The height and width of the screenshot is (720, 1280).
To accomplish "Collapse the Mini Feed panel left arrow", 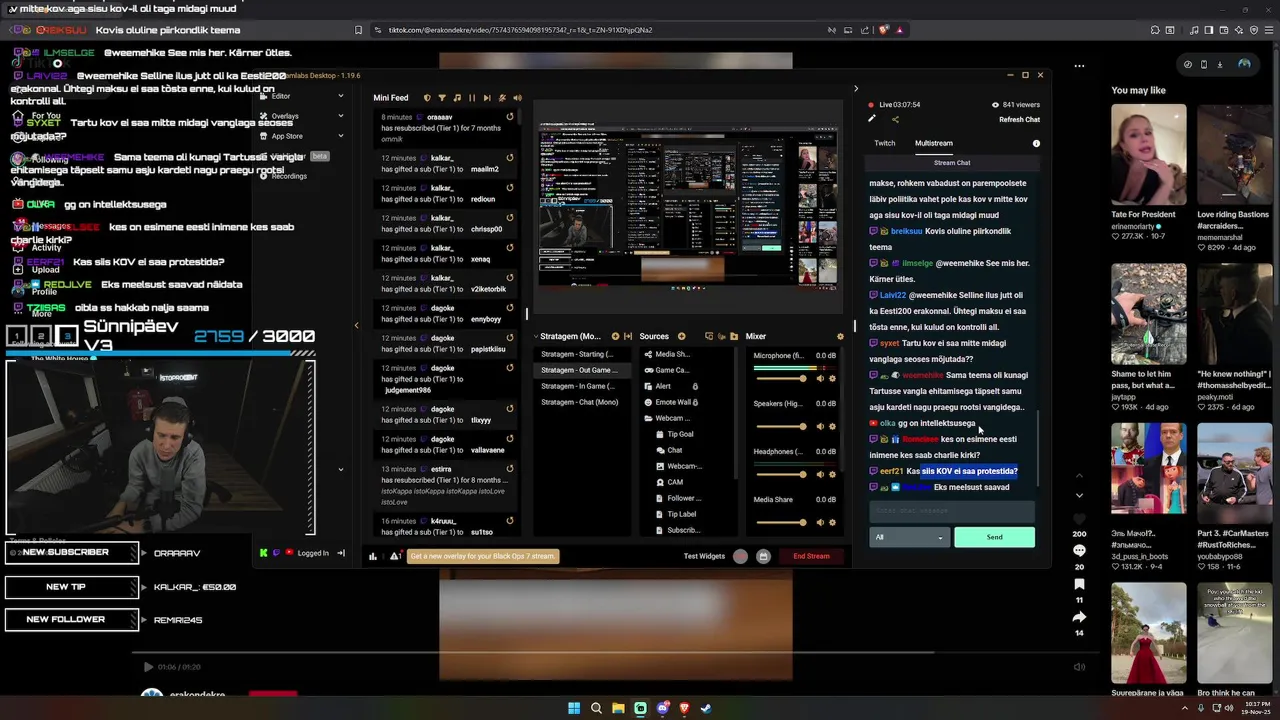I will (357, 325).
